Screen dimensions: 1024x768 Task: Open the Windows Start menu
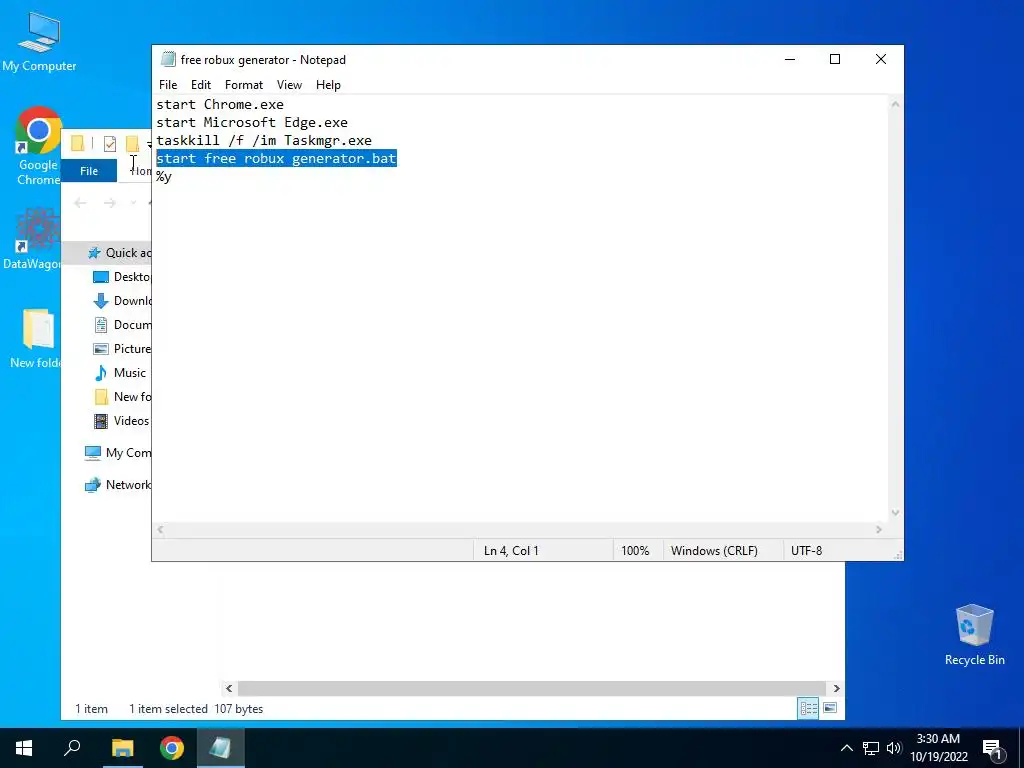coord(24,748)
